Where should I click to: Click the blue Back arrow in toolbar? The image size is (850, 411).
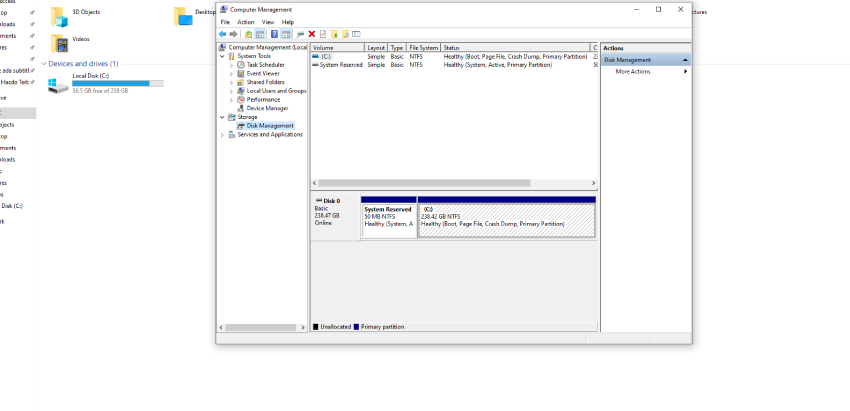[223, 34]
